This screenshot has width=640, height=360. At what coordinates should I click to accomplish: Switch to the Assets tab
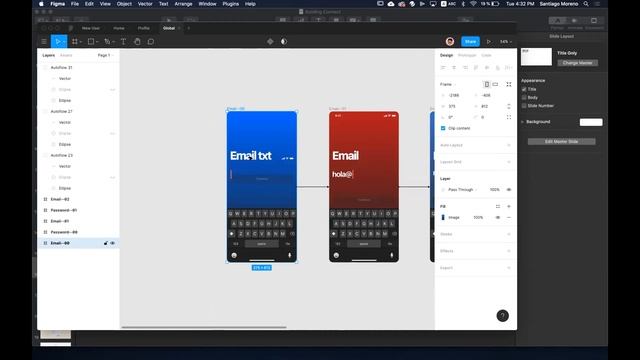66,55
